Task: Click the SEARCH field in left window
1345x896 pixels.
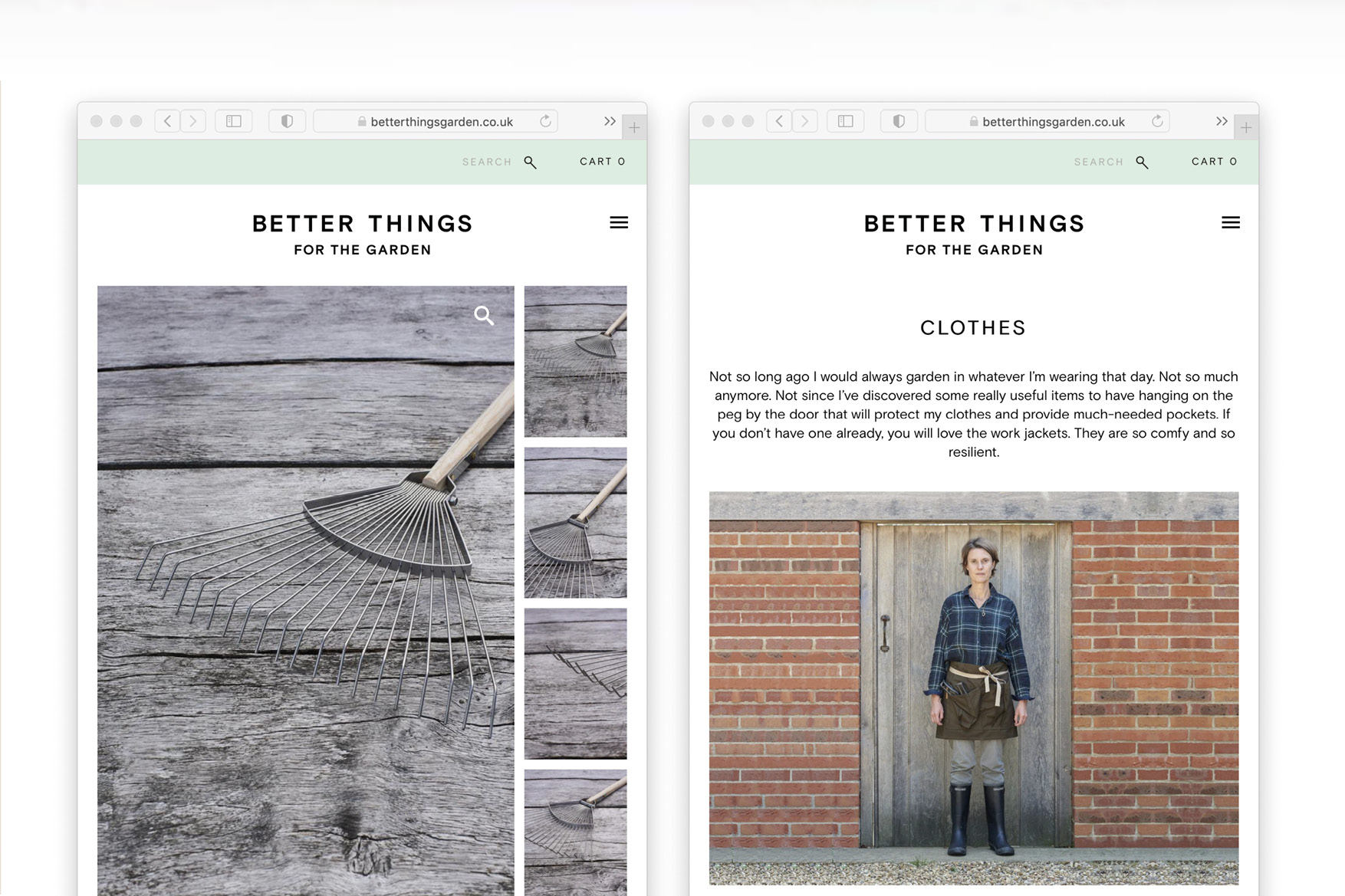Action: pyautogui.click(x=486, y=162)
